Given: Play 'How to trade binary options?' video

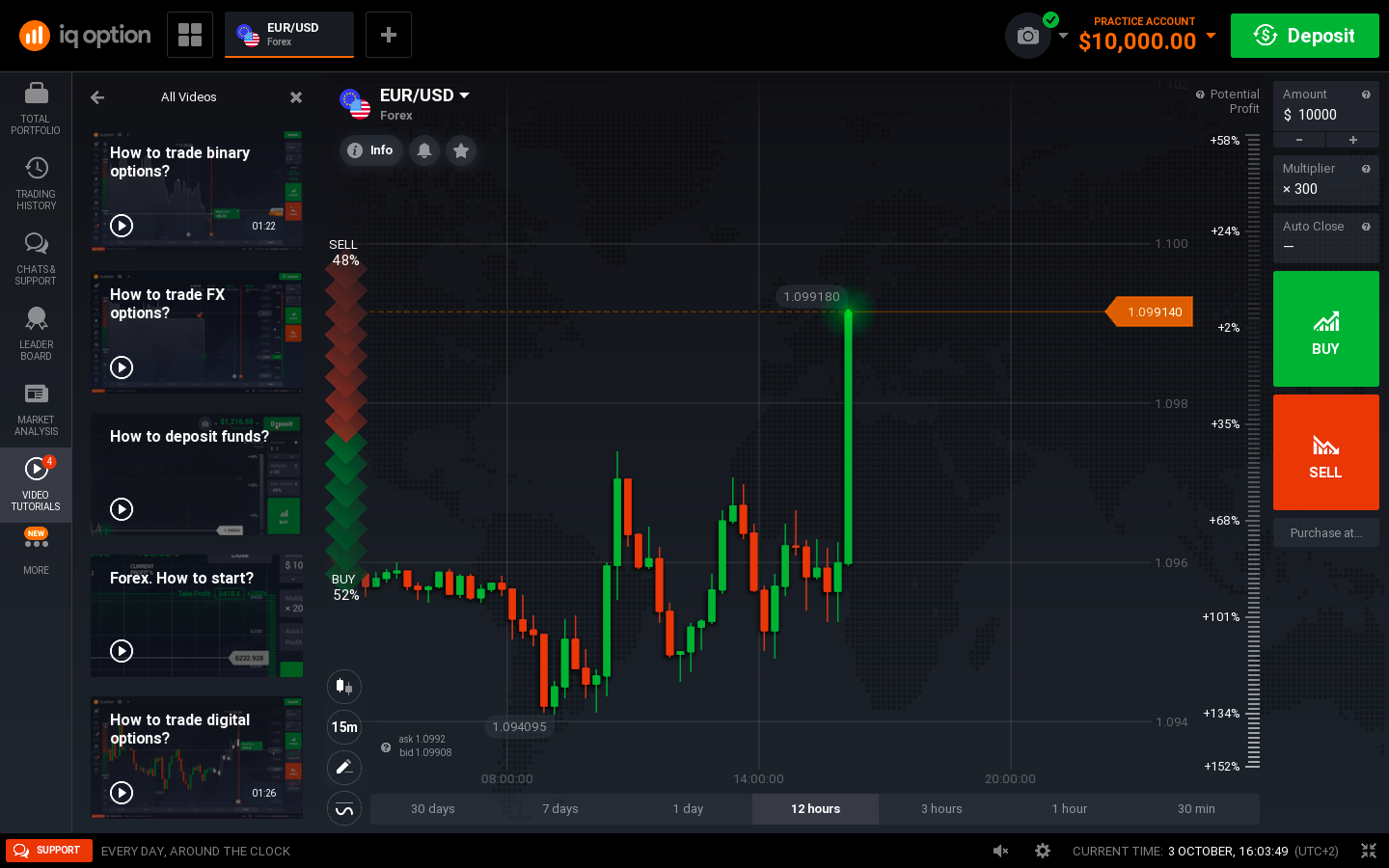Looking at the screenshot, I should coord(122,226).
